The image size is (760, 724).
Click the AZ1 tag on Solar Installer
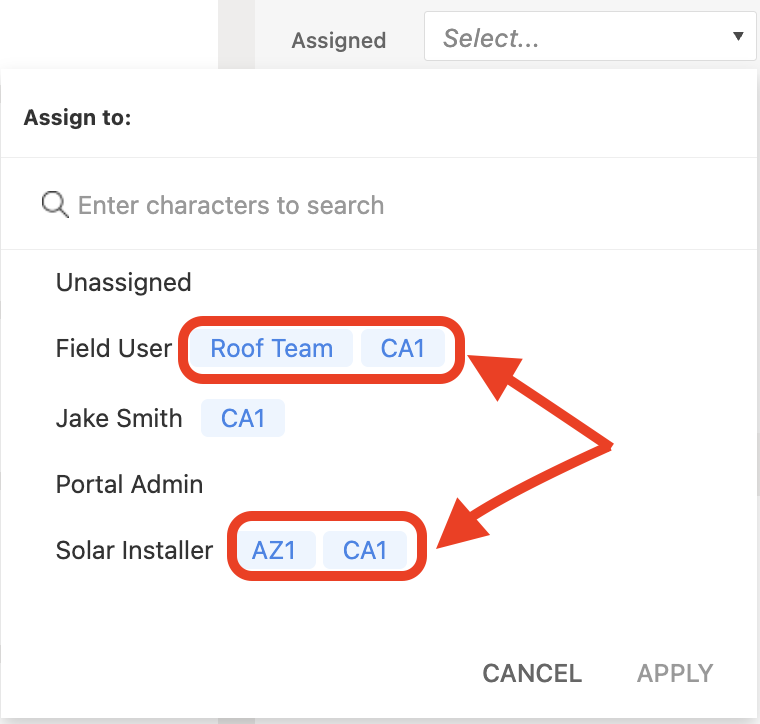(274, 550)
